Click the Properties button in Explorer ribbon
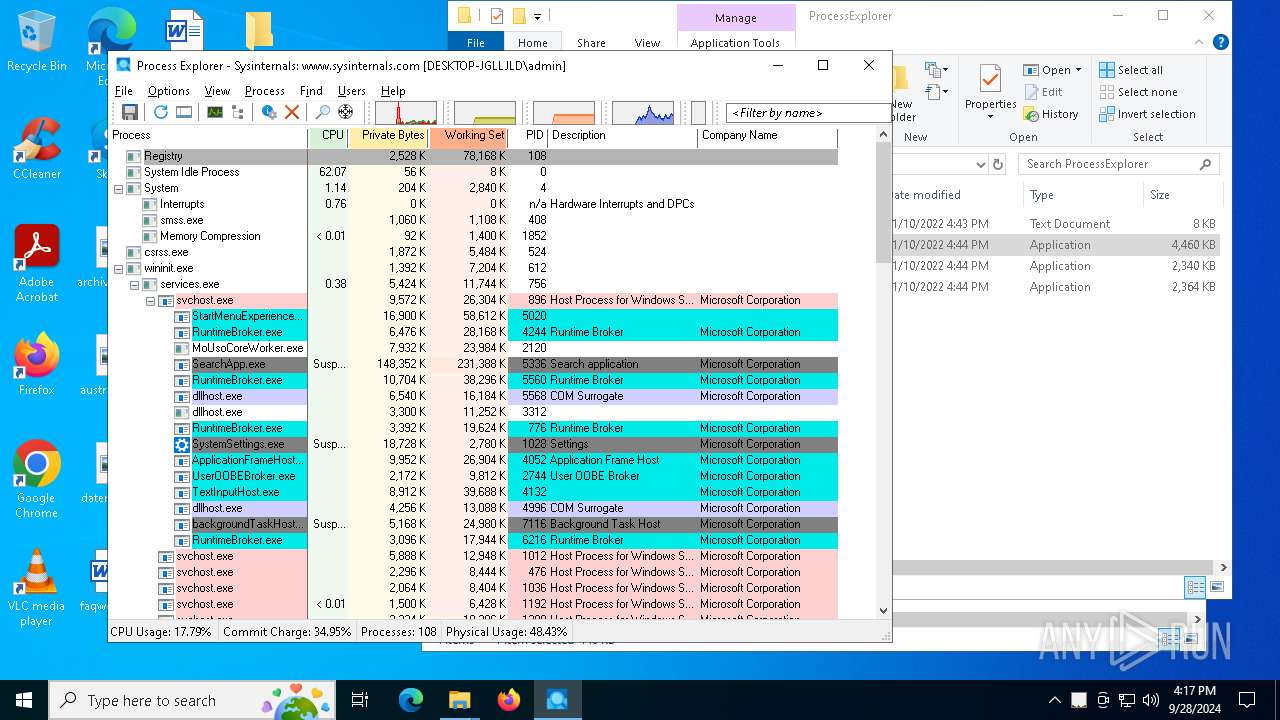Viewport: 1280px width, 720px height. pyautogui.click(x=990, y=90)
